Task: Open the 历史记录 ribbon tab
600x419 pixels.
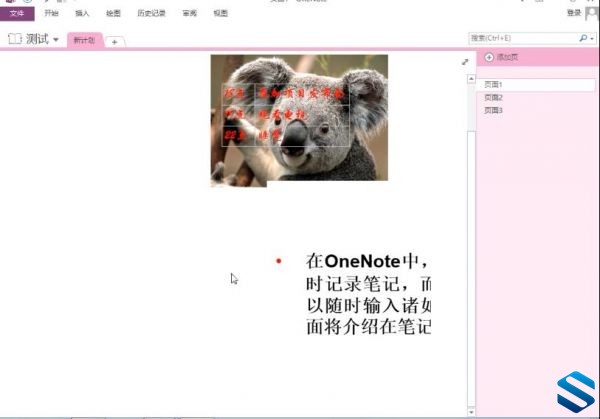Action: tap(151, 13)
